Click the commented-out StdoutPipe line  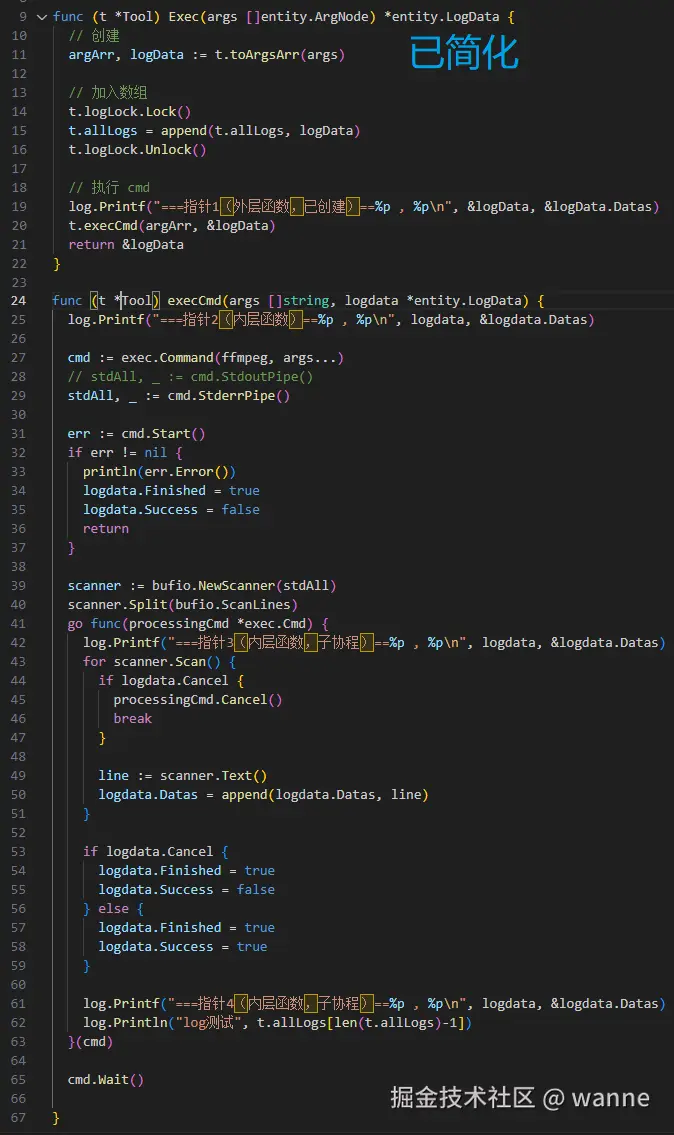pyautogui.click(x=190, y=377)
